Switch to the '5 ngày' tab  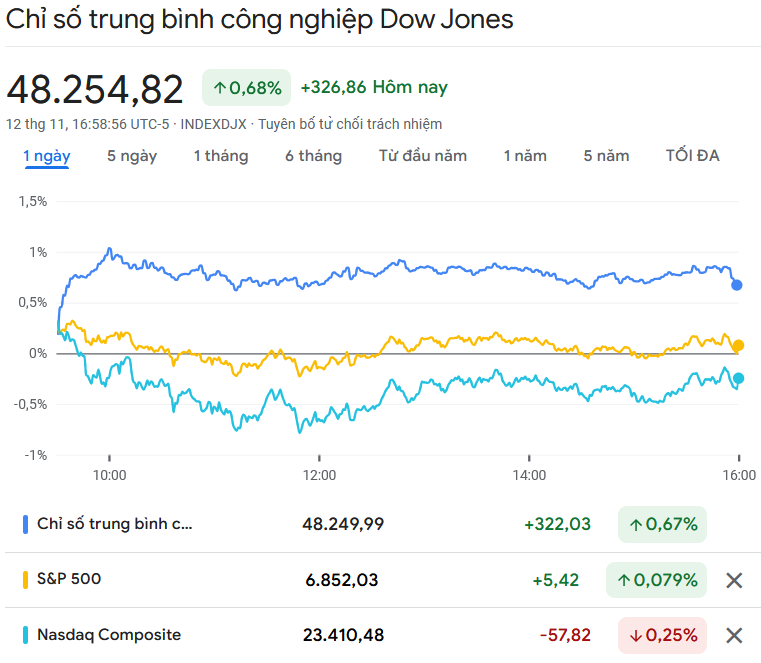click(x=132, y=156)
